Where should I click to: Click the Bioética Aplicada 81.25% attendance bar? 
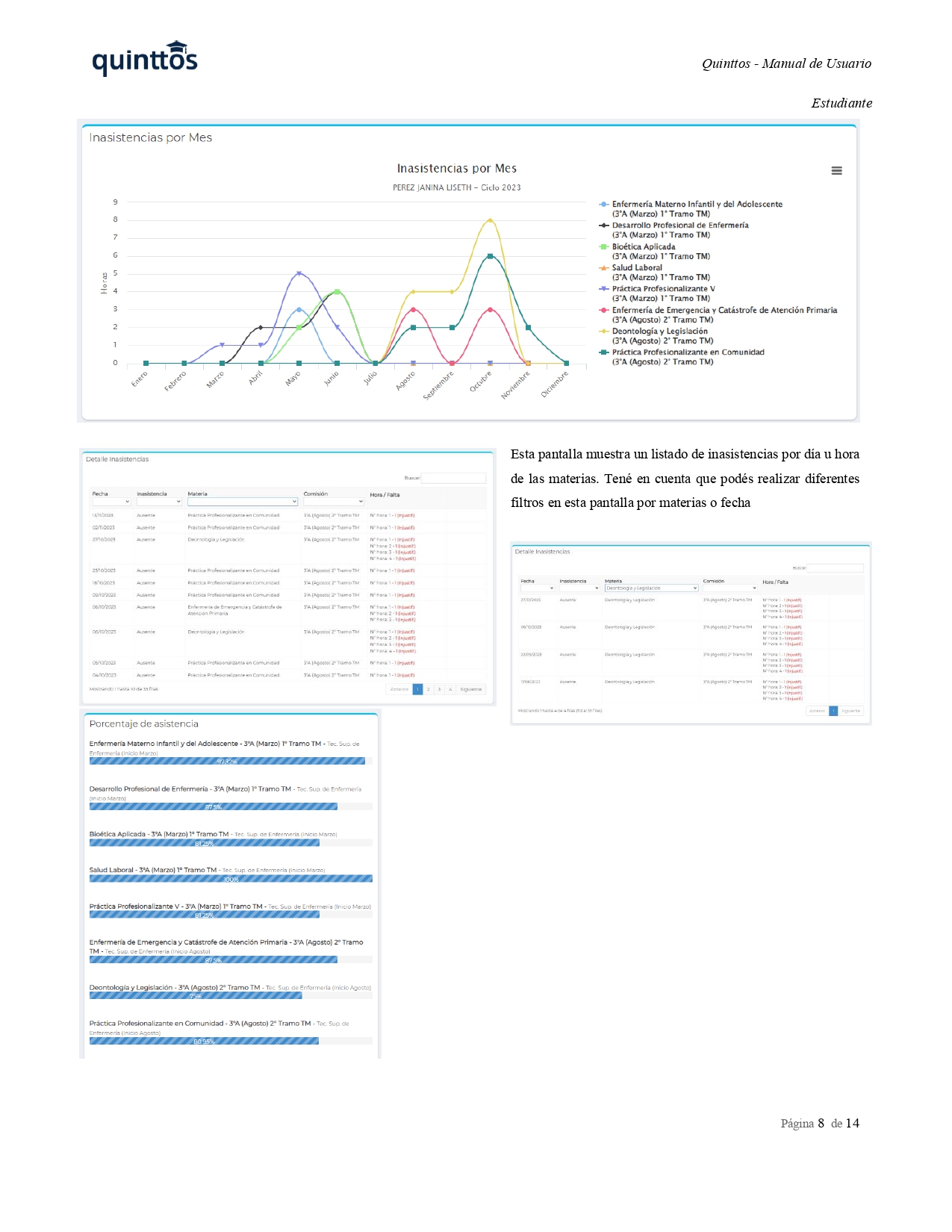[x=205, y=843]
